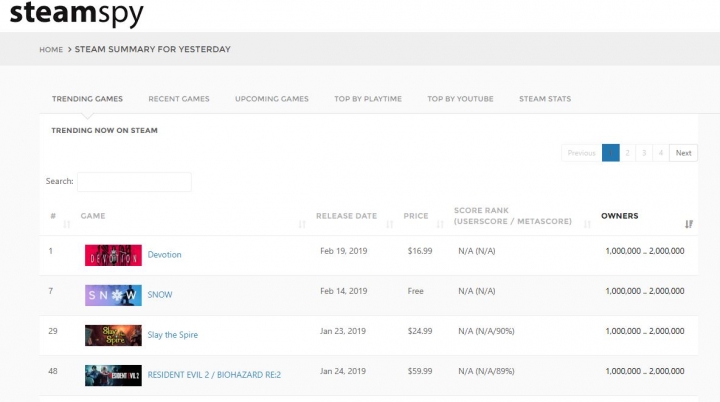
Task: Switch to the Upcoming Games tab
Action: [x=272, y=99]
